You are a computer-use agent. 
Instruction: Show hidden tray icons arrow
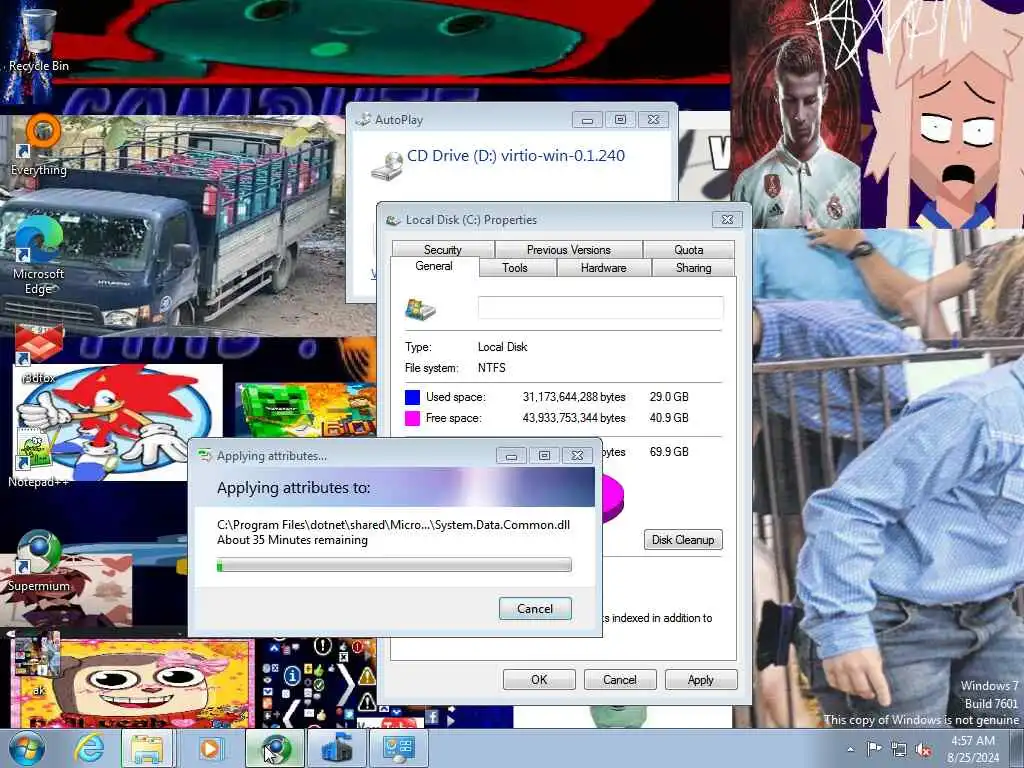pyautogui.click(x=850, y=749)
